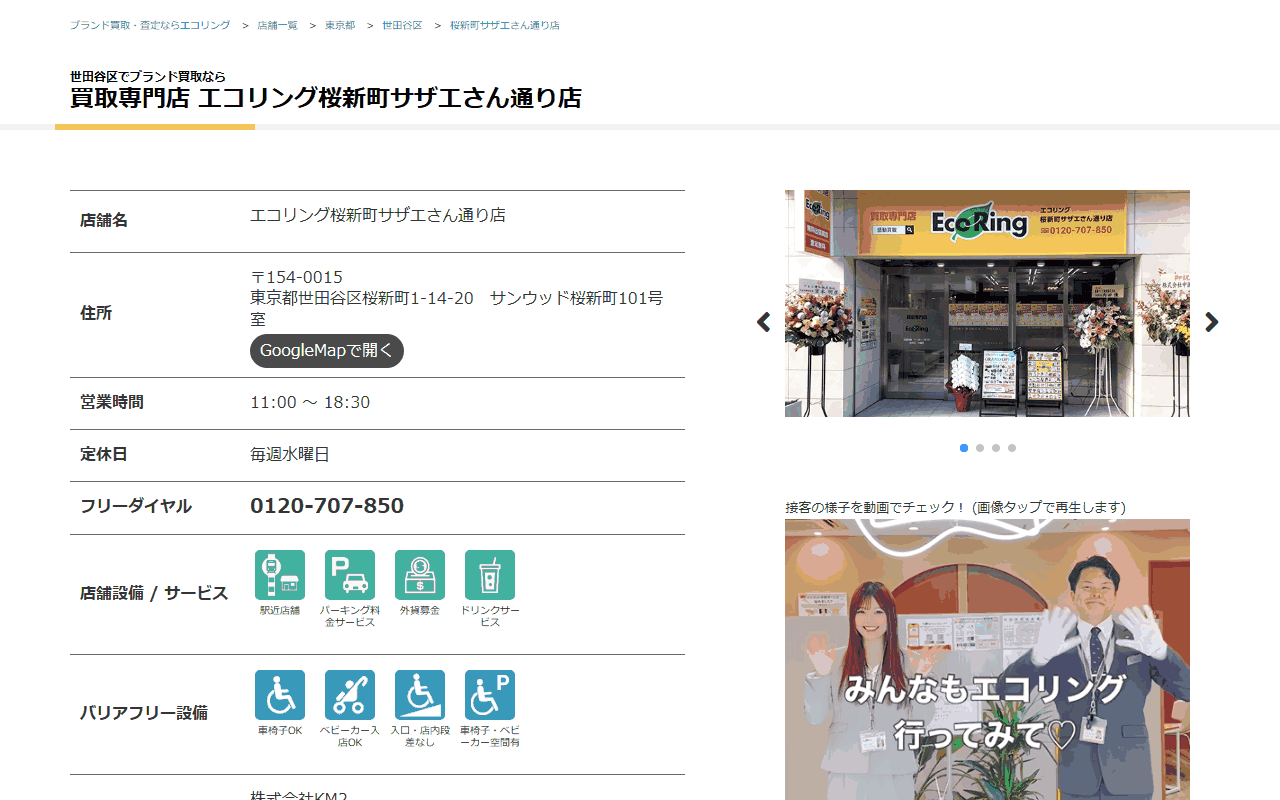Image resolution: width=1280 pixels, height=800 pixels.
Task: Click the 住所 row label
Action: [96, 313]
